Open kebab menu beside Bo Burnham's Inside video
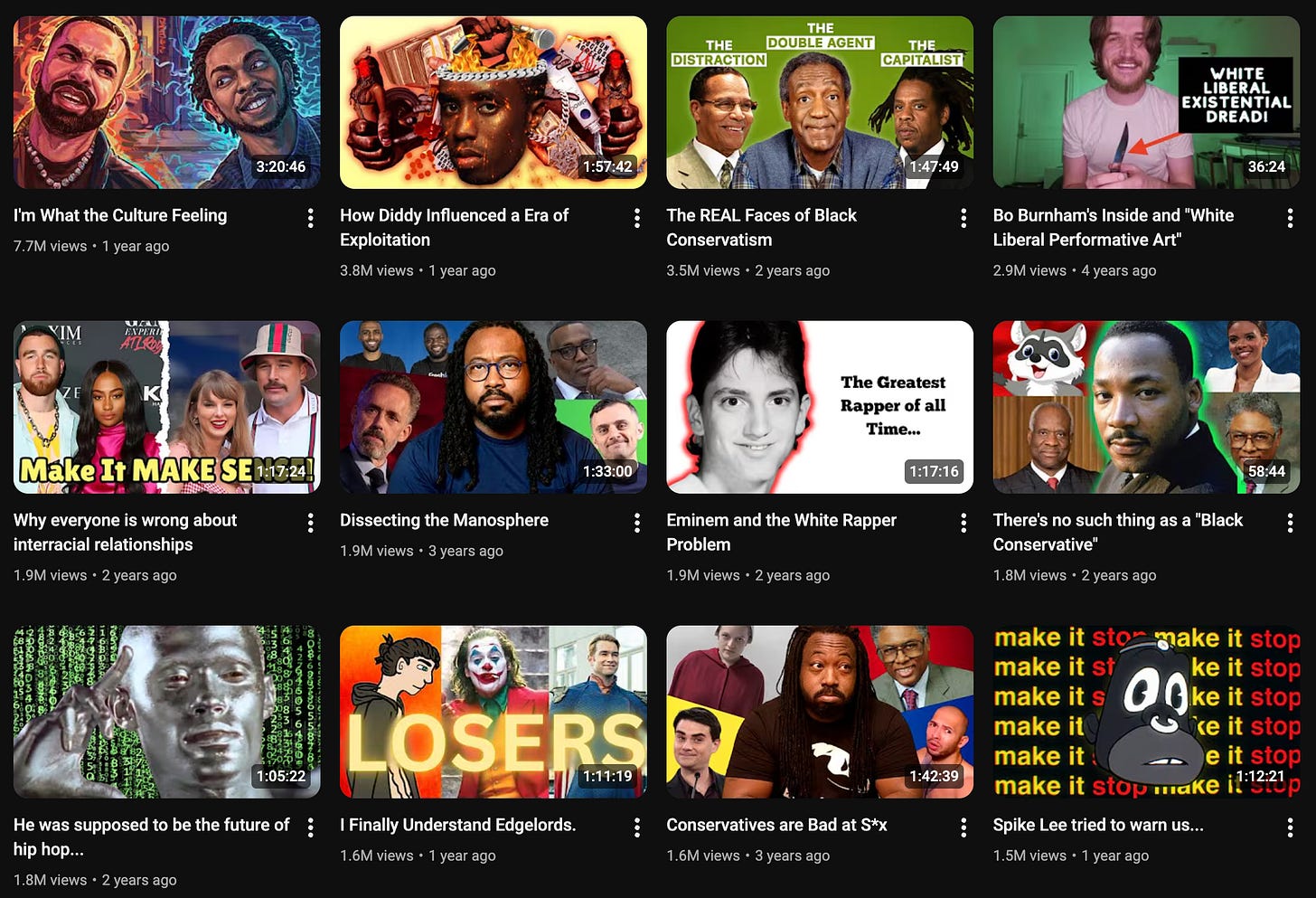This screenshot has width=1316, height=898. coord(1290,218)
